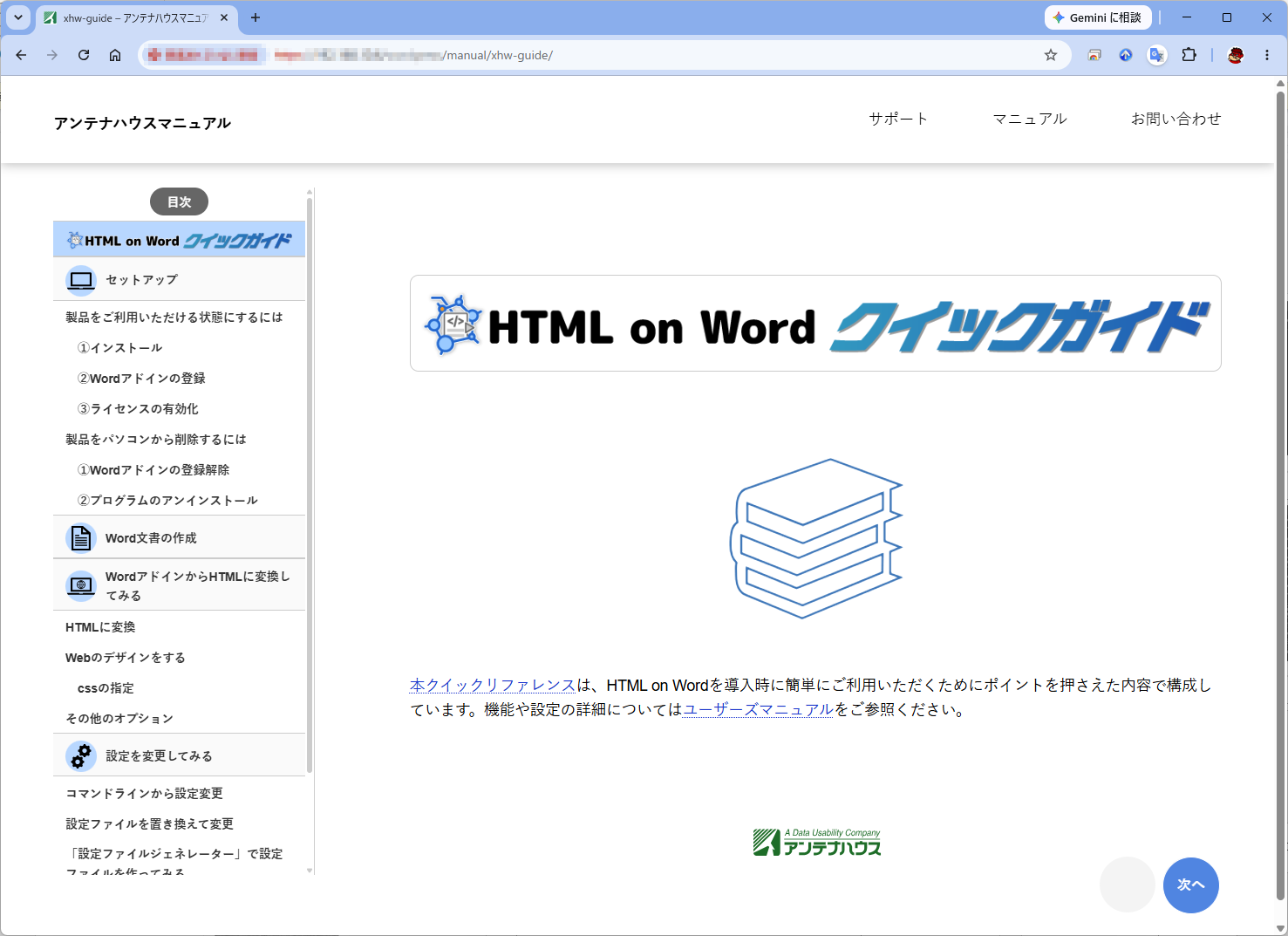Open the Google Translate extension icon
The width and height of the screenshot is (1288, 936).
[x=1157, y=55]
